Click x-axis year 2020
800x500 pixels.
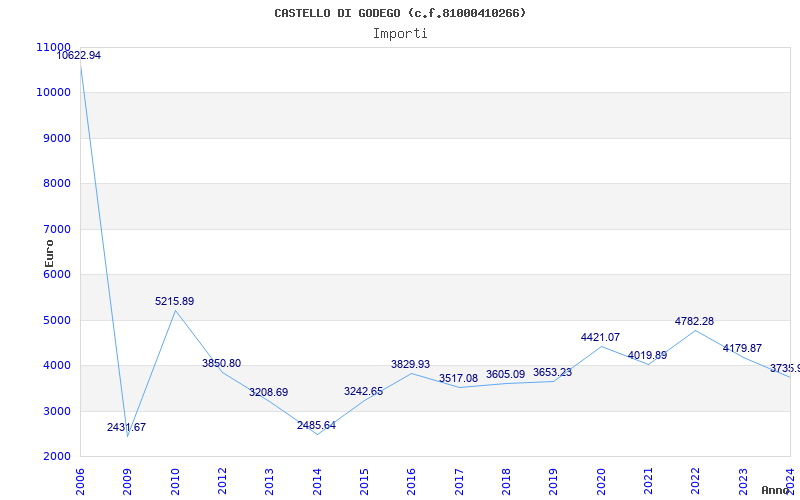pos(601,481)
